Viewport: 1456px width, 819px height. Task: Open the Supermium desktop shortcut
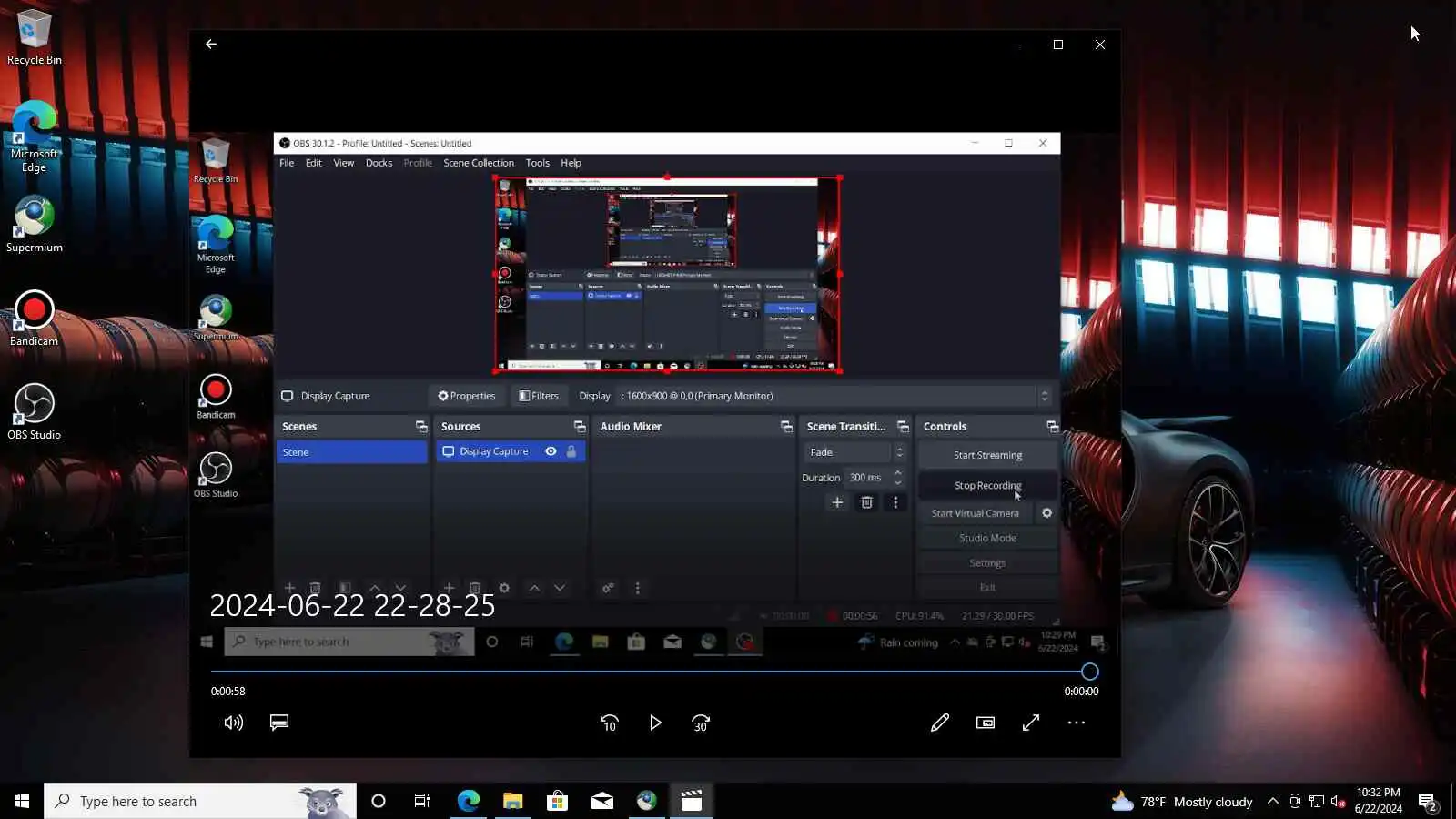(34, 225)
